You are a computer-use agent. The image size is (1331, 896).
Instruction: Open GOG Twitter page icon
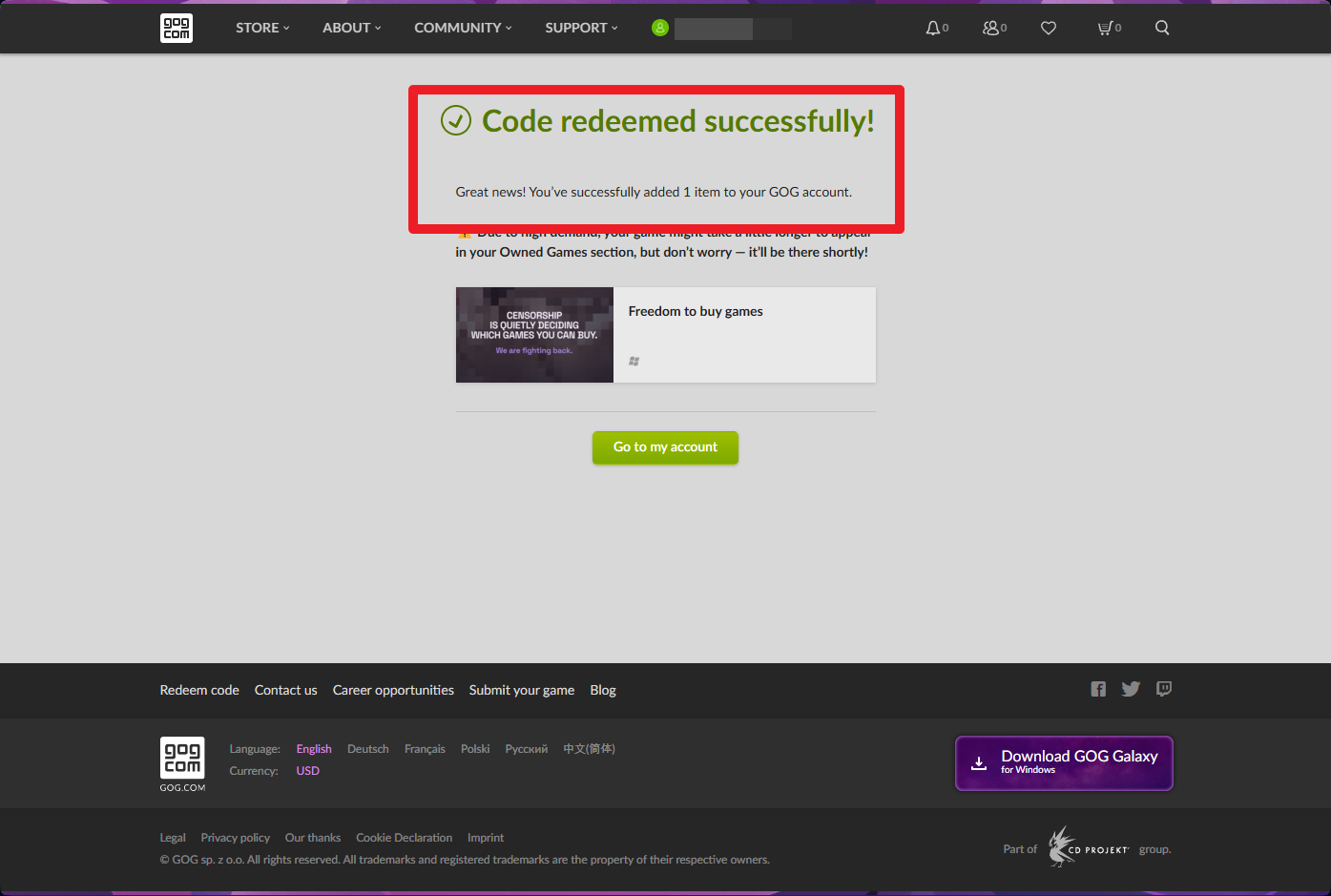click(1131, 689)
